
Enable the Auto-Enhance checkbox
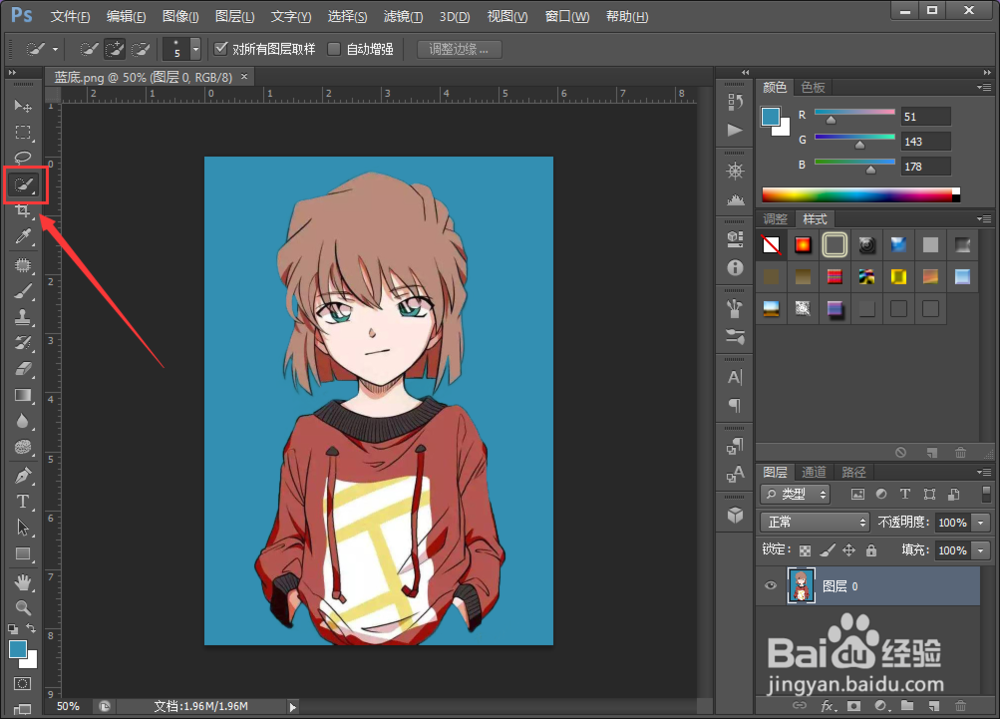pyautogui.click(x=334, y=49)
